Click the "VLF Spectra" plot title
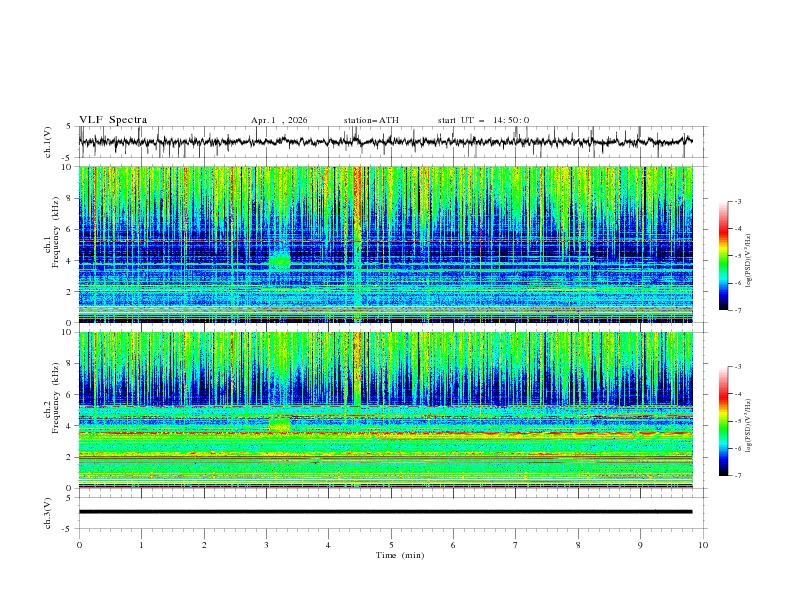Screen dimensions: 792x612 tap(113, 120)
